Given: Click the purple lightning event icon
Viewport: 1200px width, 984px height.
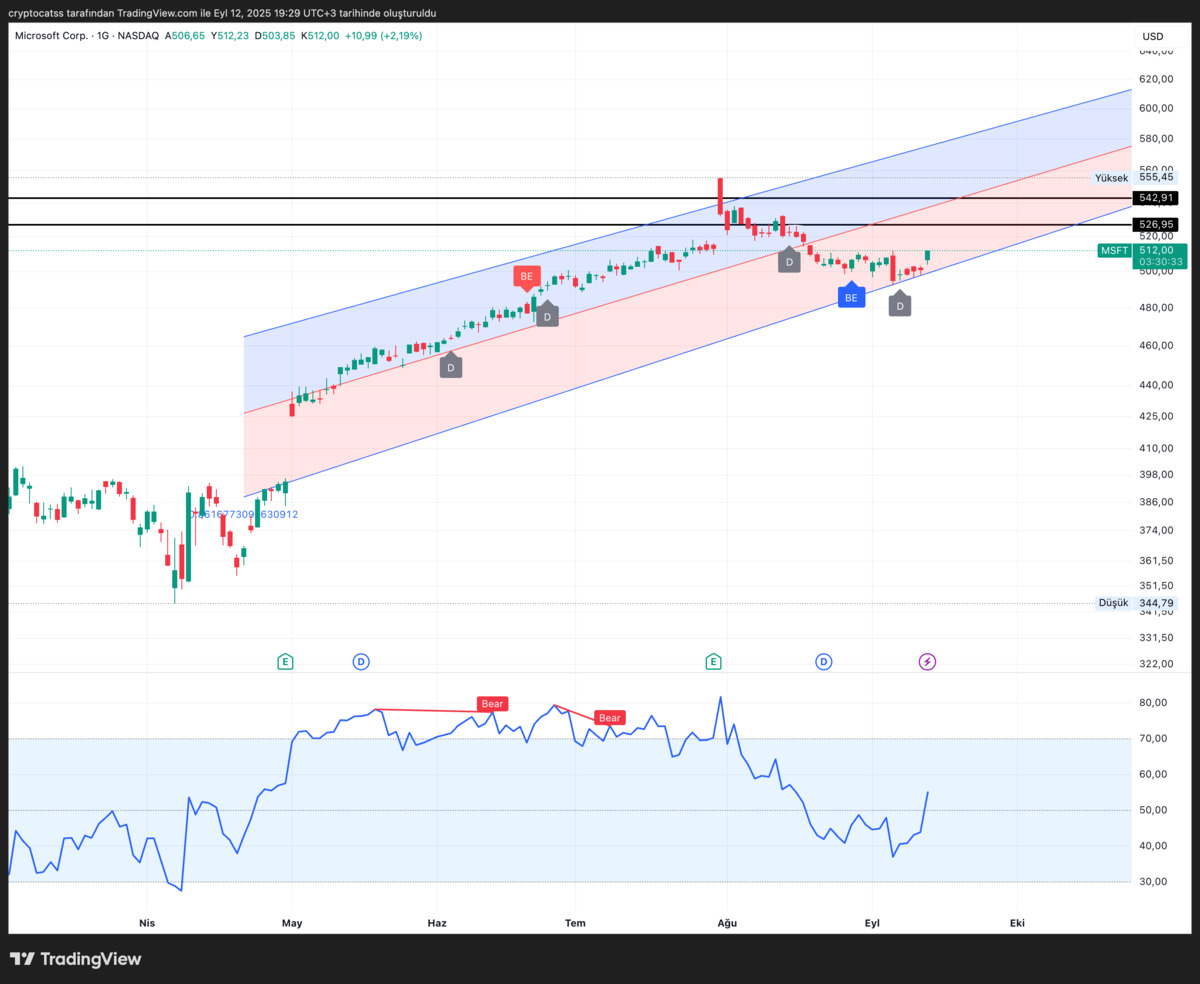Looking at the screenshot, I should pyautogui.click(x=927, y=661).
